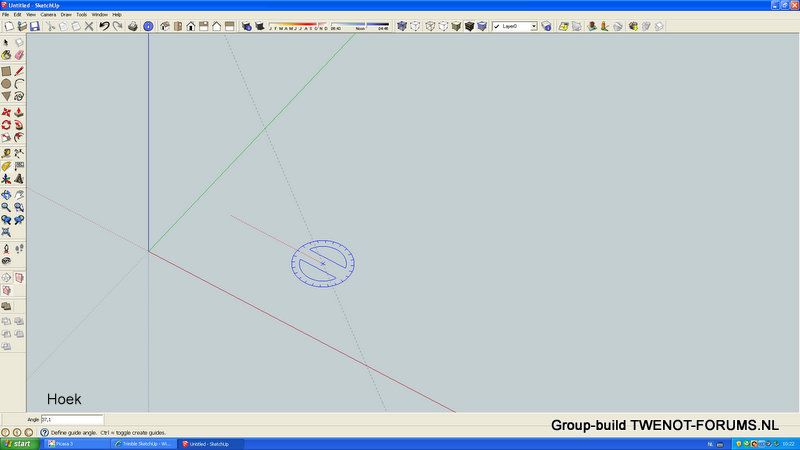Pick the Scale tool
800x450 pixels.
pos(6,137)
